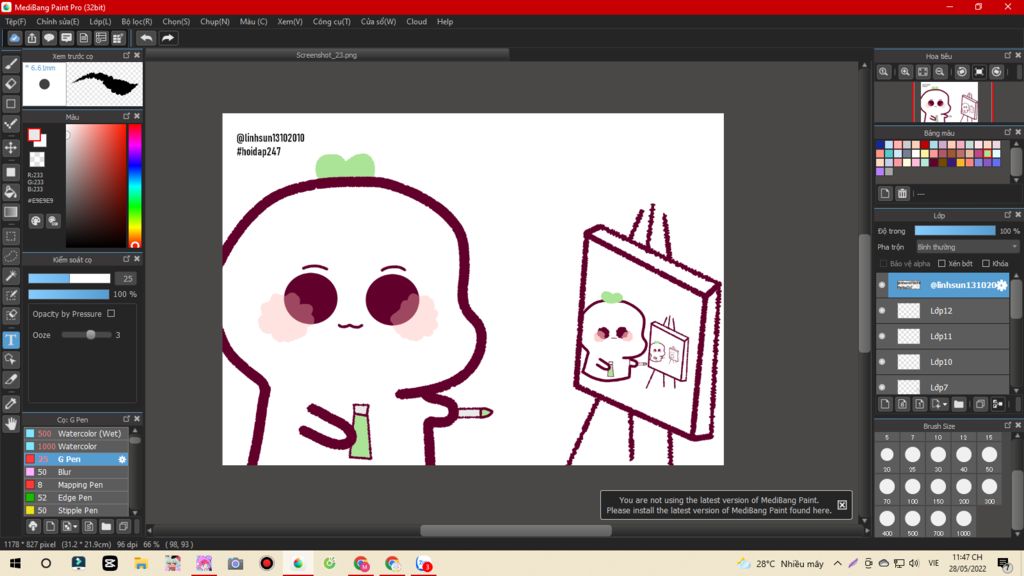The width and height of the screenshot is (1024, 576).
Task: Select the Edge Pen brush
Action: (76, 498)
